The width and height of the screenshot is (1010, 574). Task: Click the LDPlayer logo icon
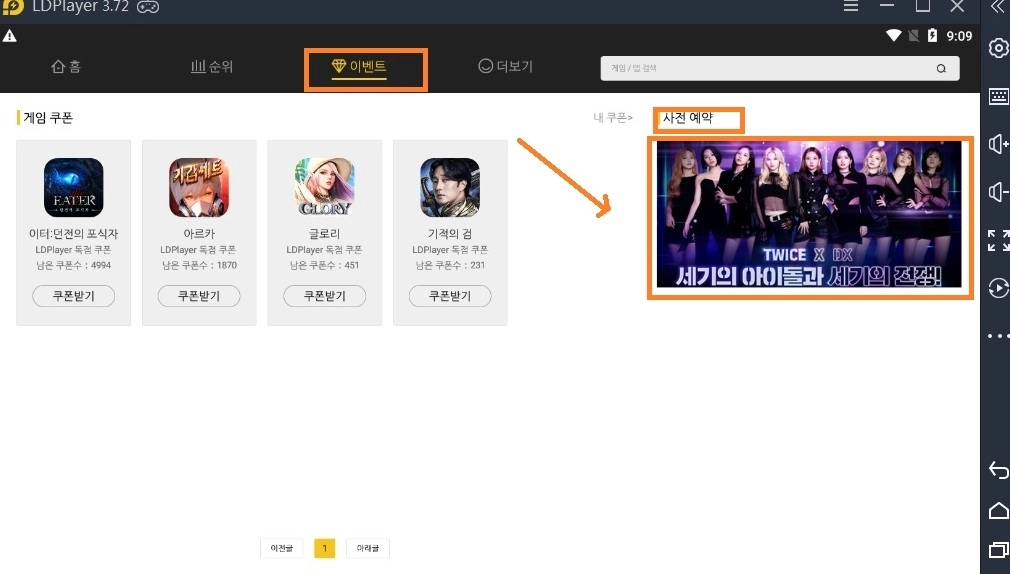click(12, 6)
